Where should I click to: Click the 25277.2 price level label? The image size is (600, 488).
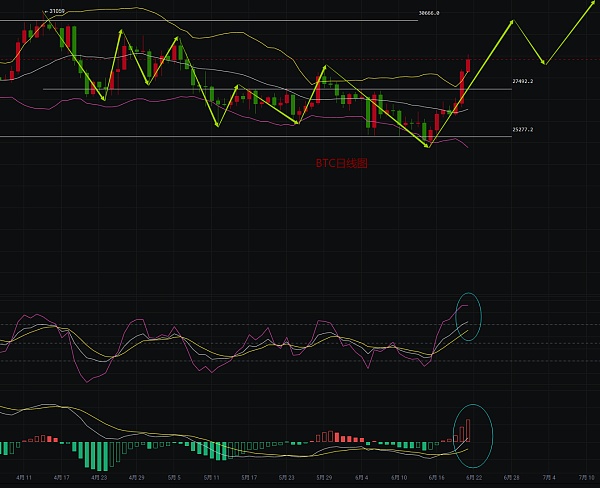(523, 129)
